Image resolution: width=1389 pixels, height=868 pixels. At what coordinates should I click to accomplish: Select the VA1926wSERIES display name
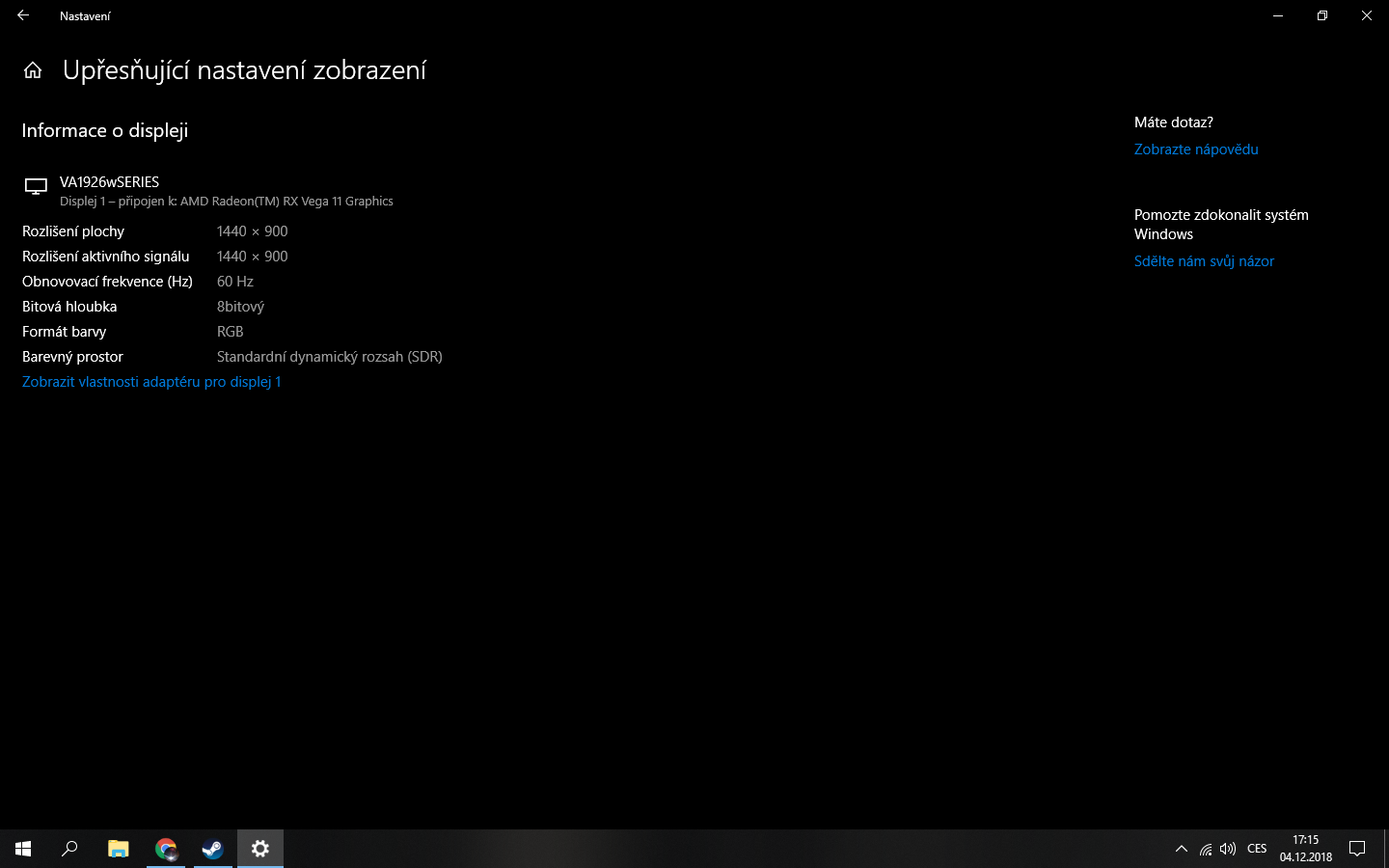pos(109,182)
